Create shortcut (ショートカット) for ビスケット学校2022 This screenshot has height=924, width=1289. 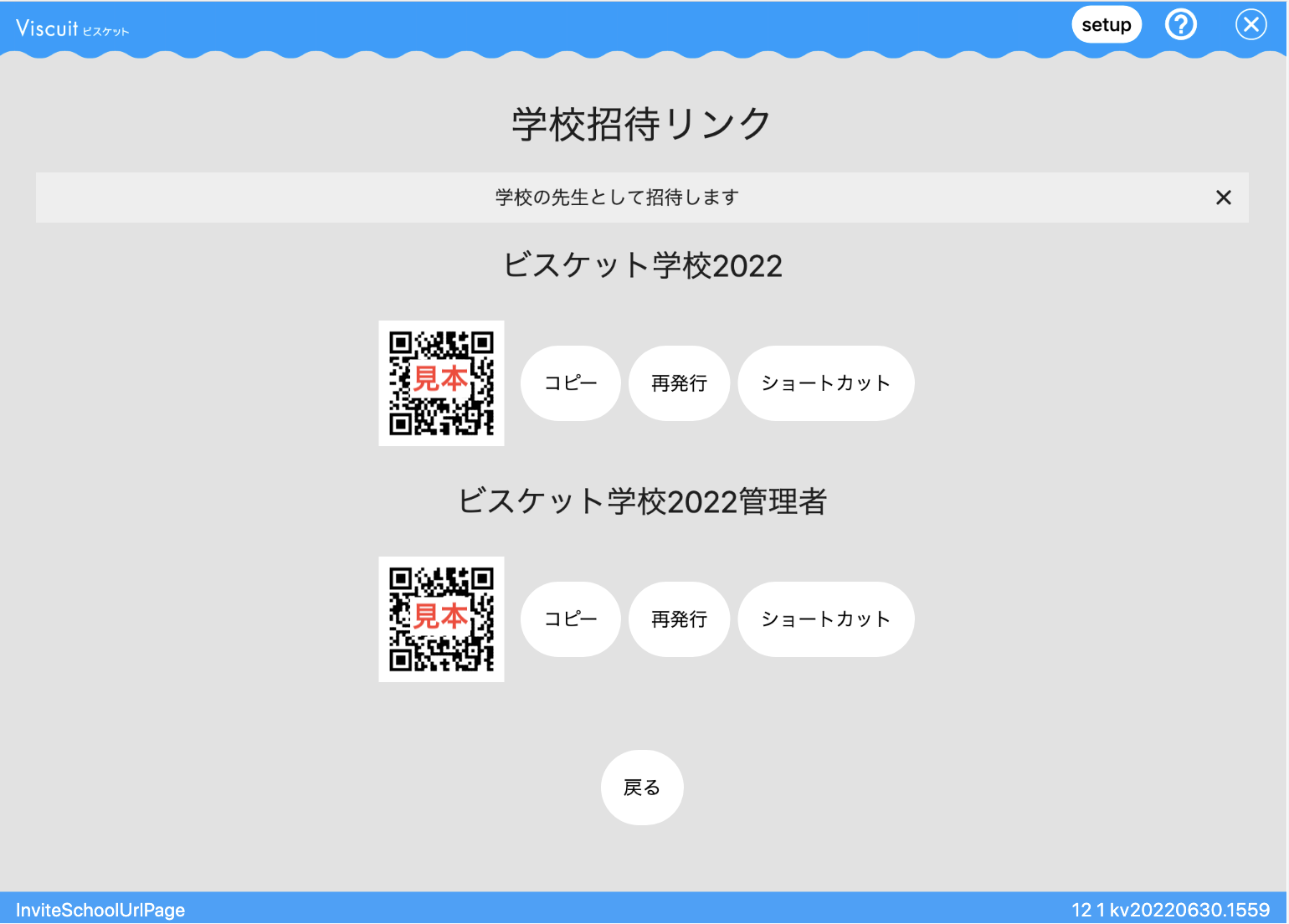pos(826,383)
